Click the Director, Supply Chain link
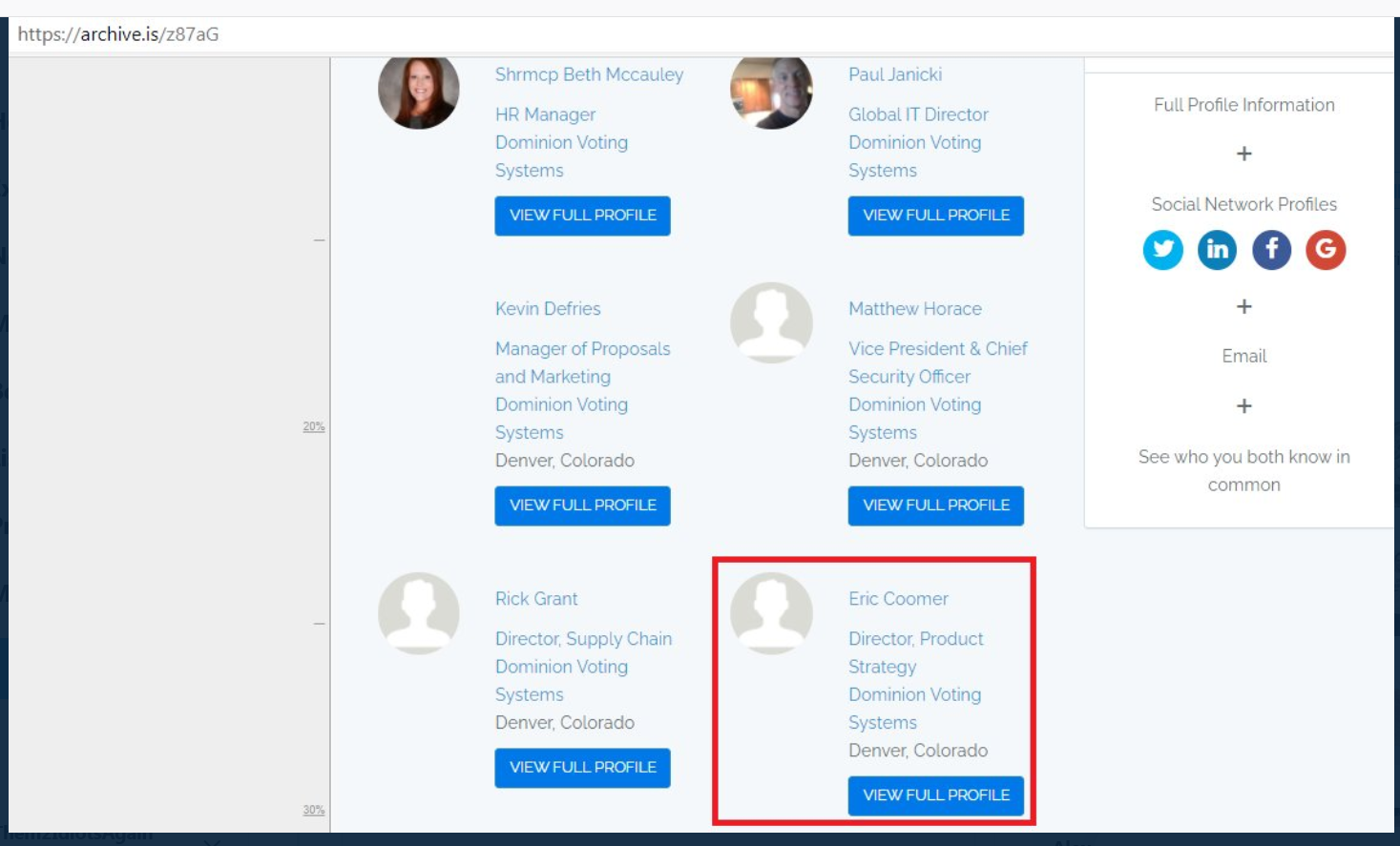Image resolution: width=1400 pixels, height=846 pixels. pyautogui.click(x=583, y=639)
